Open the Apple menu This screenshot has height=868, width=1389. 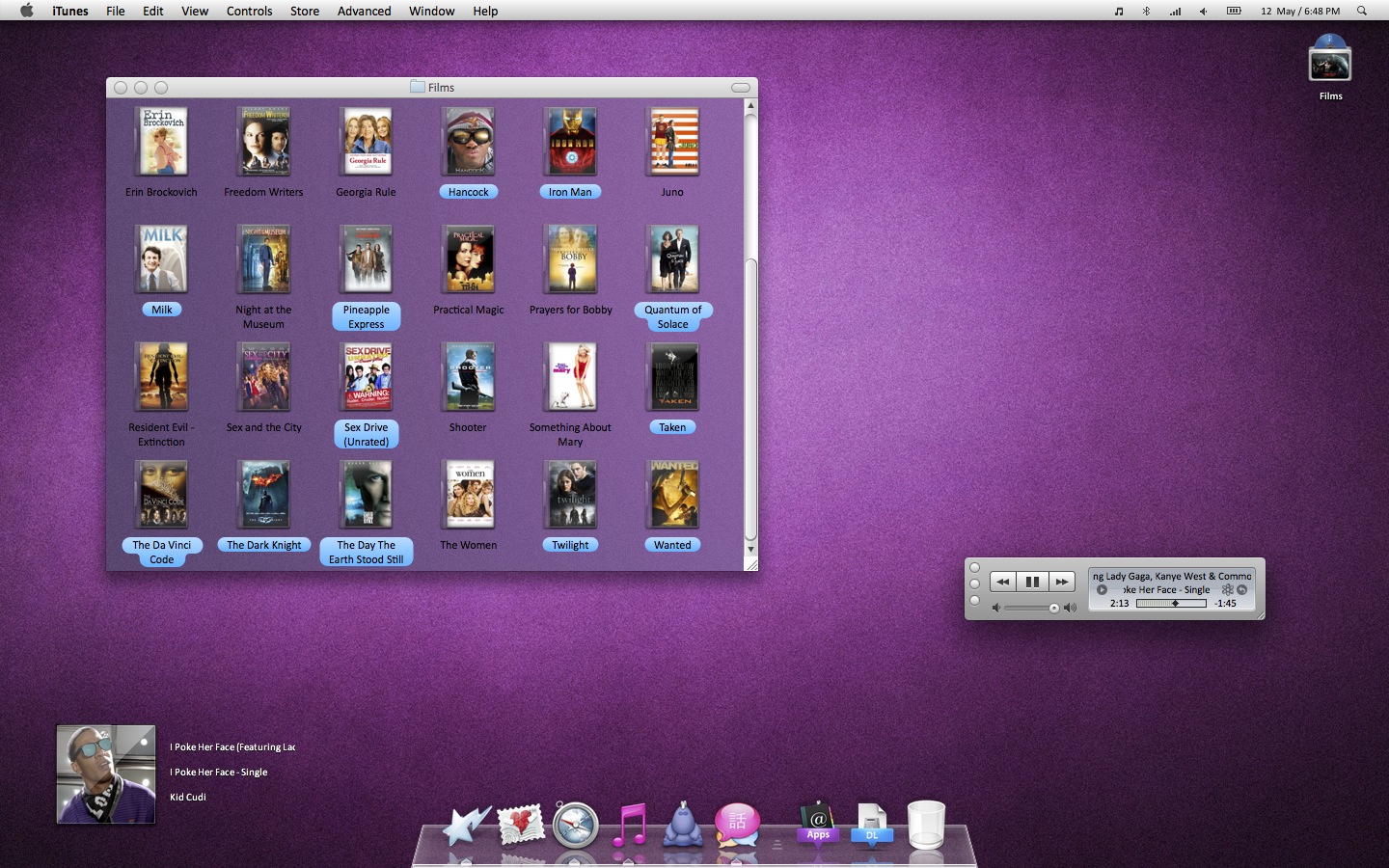point(27,11)
